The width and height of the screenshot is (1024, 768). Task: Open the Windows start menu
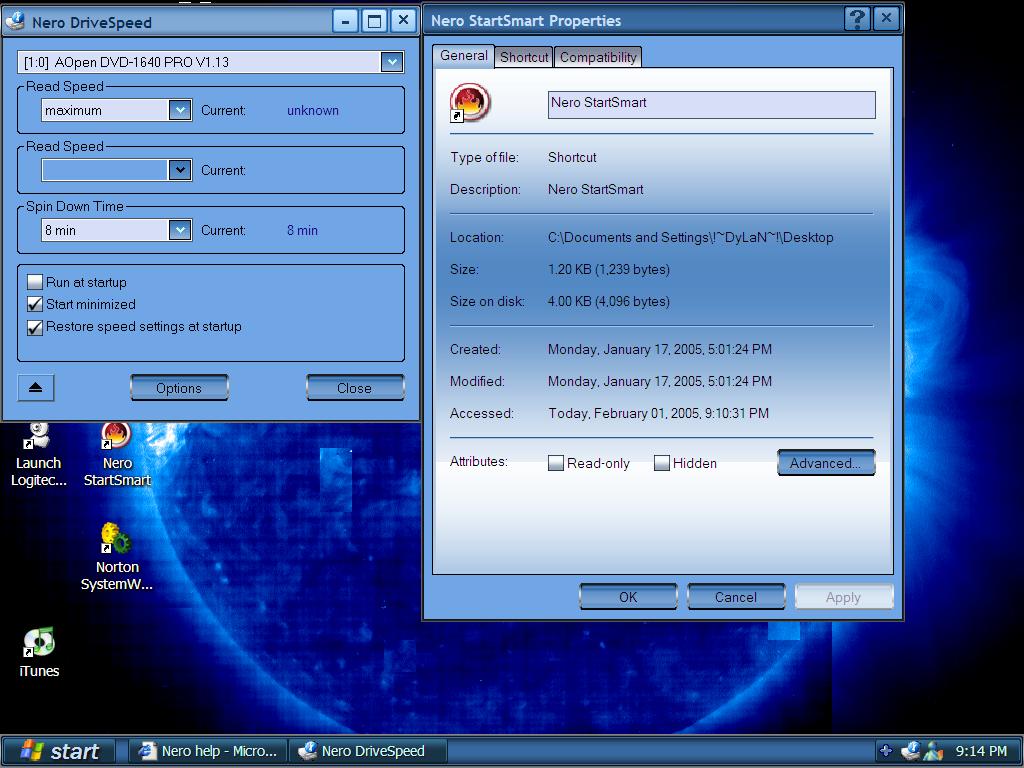tap(61, 751)
